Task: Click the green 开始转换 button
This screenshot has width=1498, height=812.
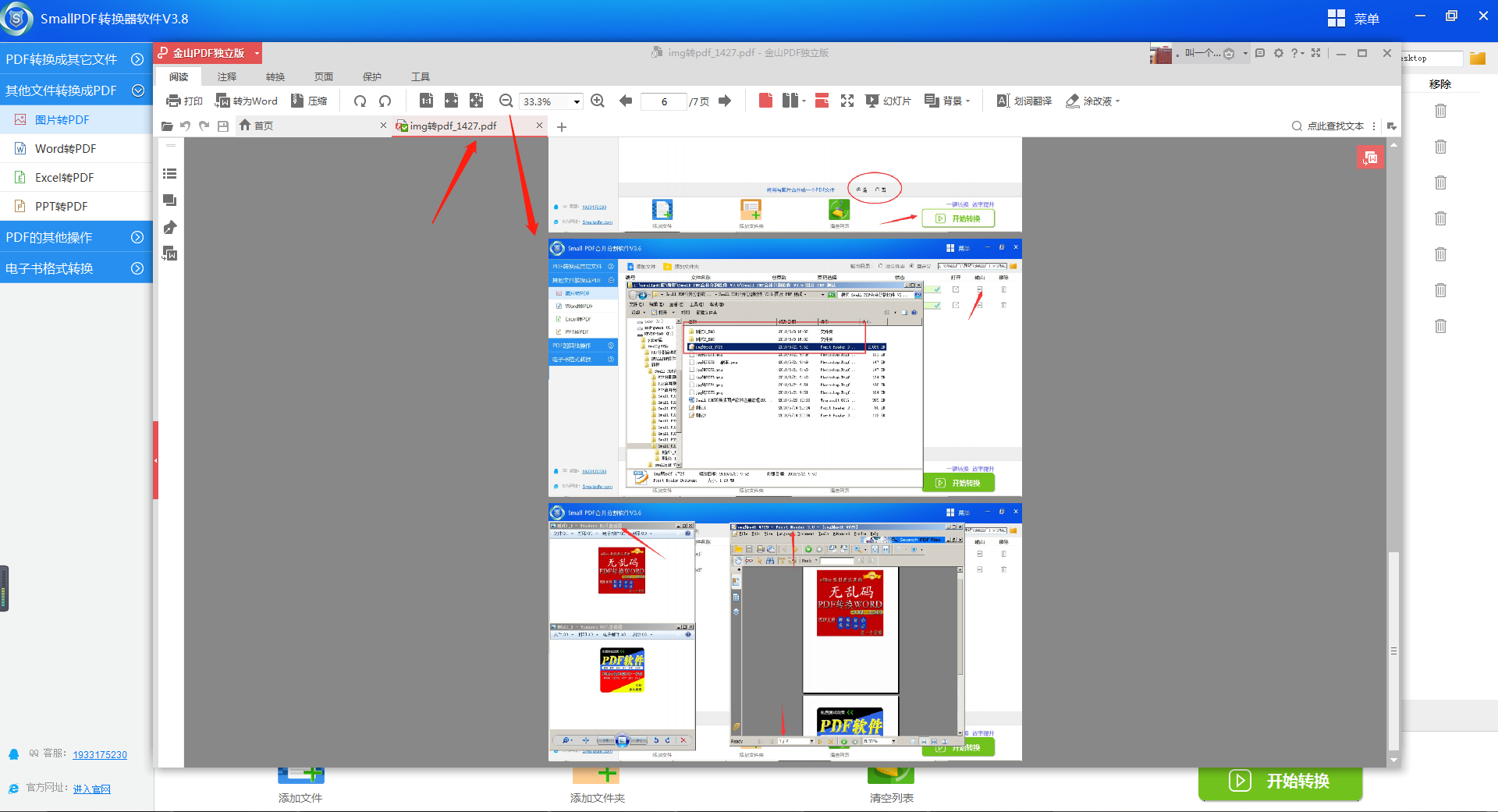Action: (x=1280, y=782)
